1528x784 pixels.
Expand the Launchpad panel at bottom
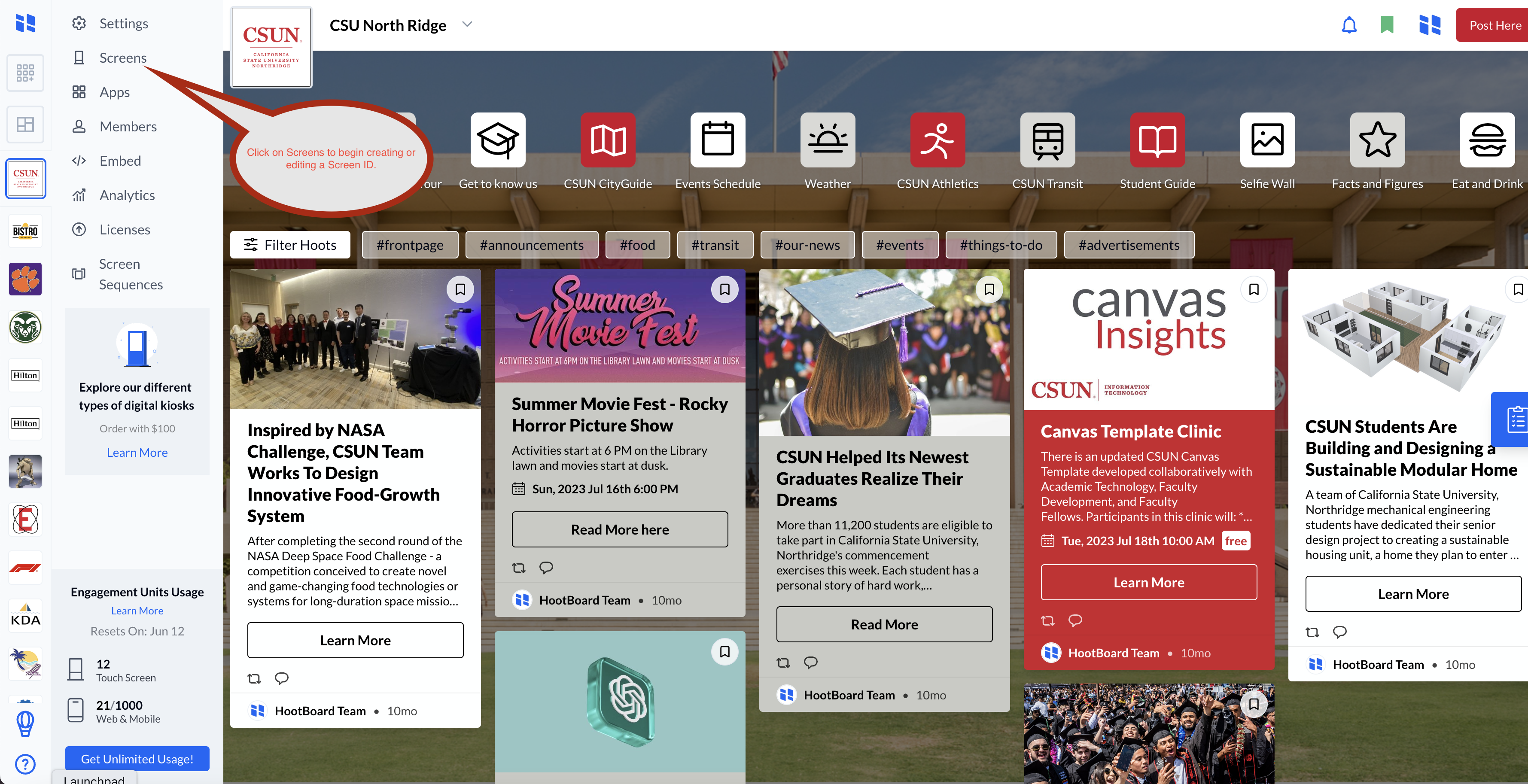point(94,778)
